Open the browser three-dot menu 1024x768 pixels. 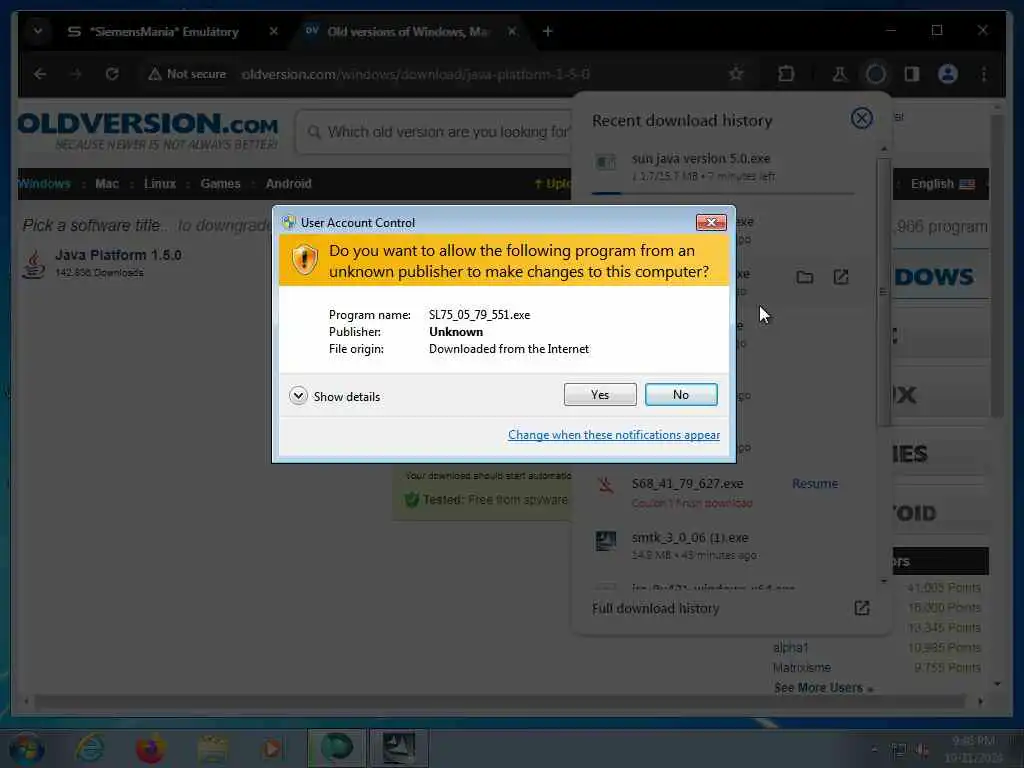point(984,74)
